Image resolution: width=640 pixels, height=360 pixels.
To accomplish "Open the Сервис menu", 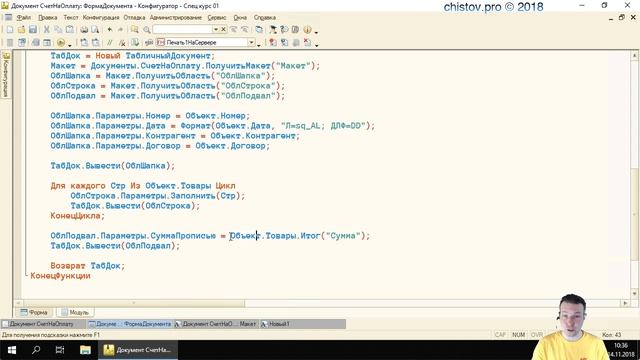I will coord(217,18).
